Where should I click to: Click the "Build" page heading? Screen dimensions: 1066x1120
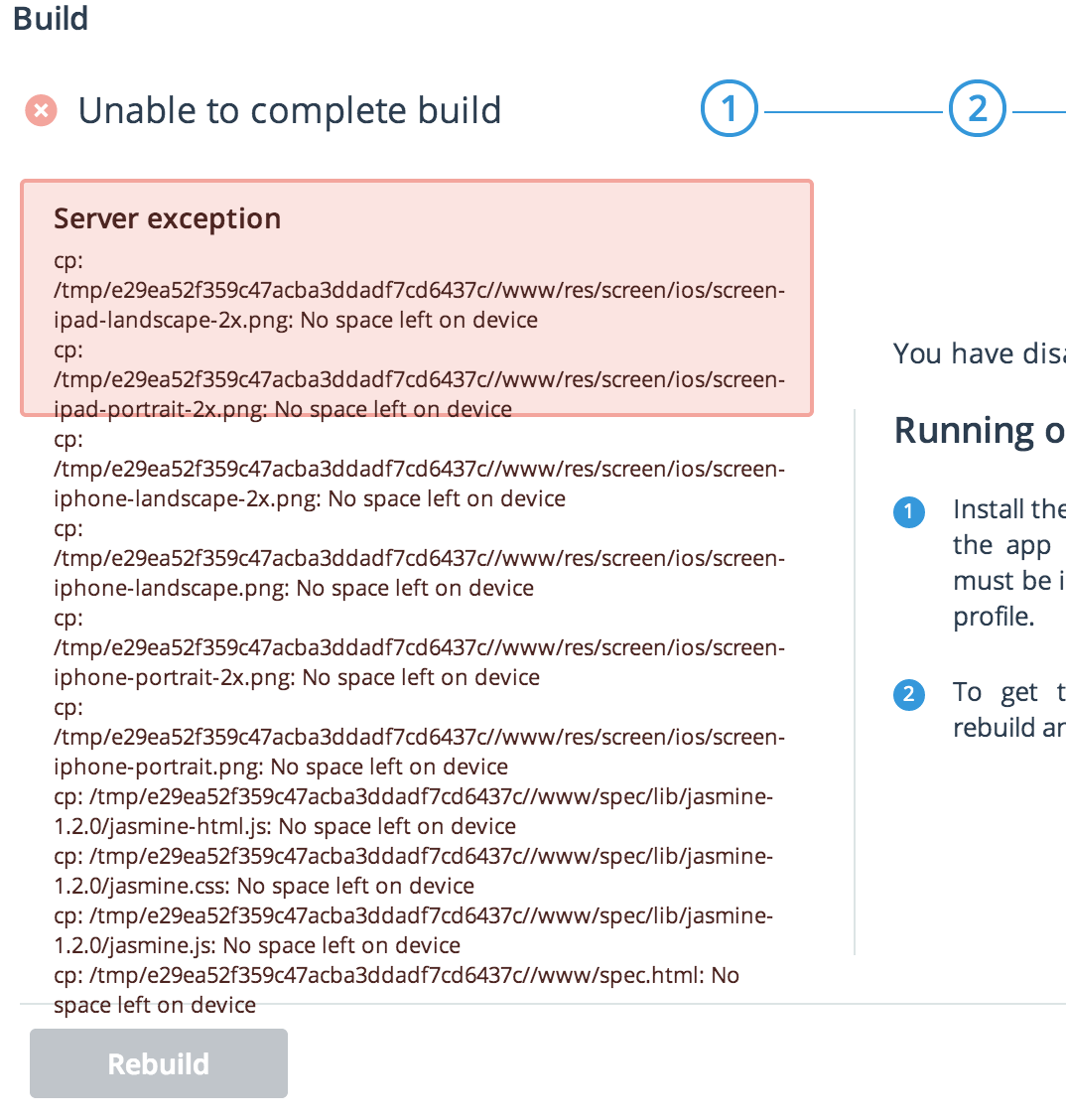[x=51, y=19]
